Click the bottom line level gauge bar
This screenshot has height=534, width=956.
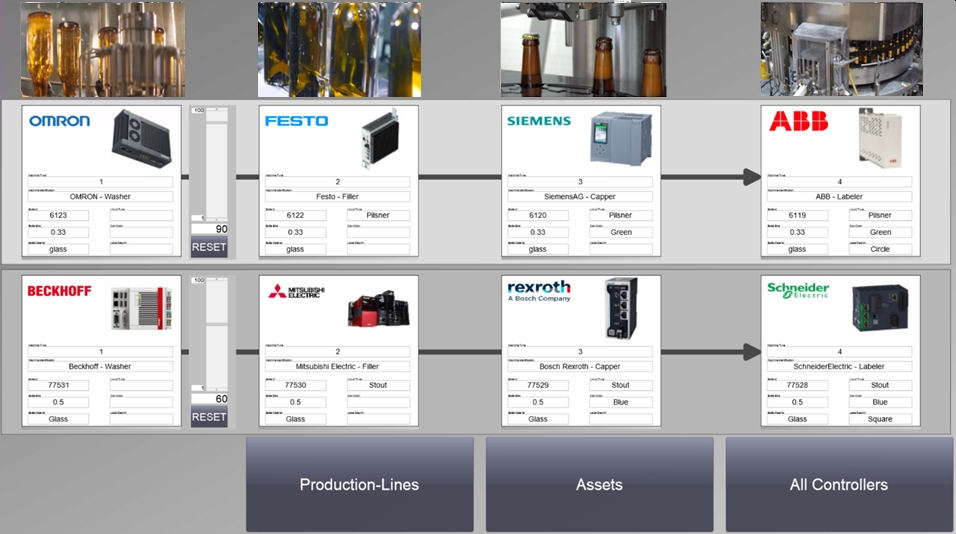216,335
